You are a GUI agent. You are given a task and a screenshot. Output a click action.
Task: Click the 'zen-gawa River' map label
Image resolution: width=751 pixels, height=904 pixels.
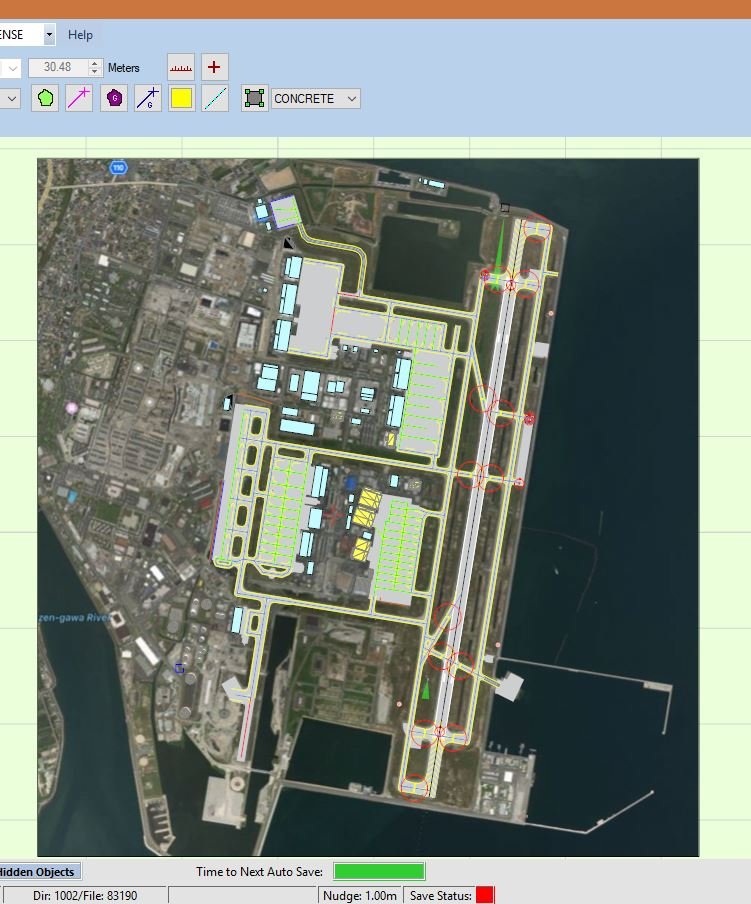74,617
